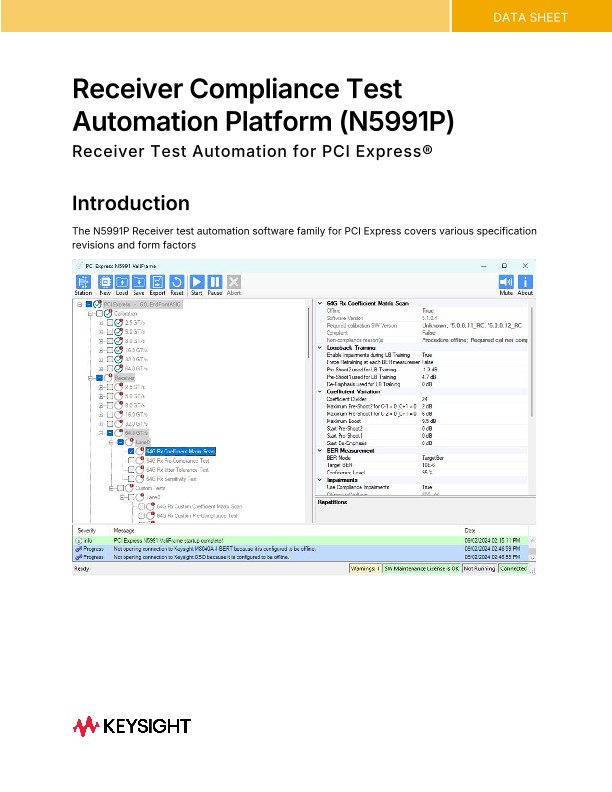Click the SW Maintenance License is OK status
612x792 pixels.
pos(422,569)
